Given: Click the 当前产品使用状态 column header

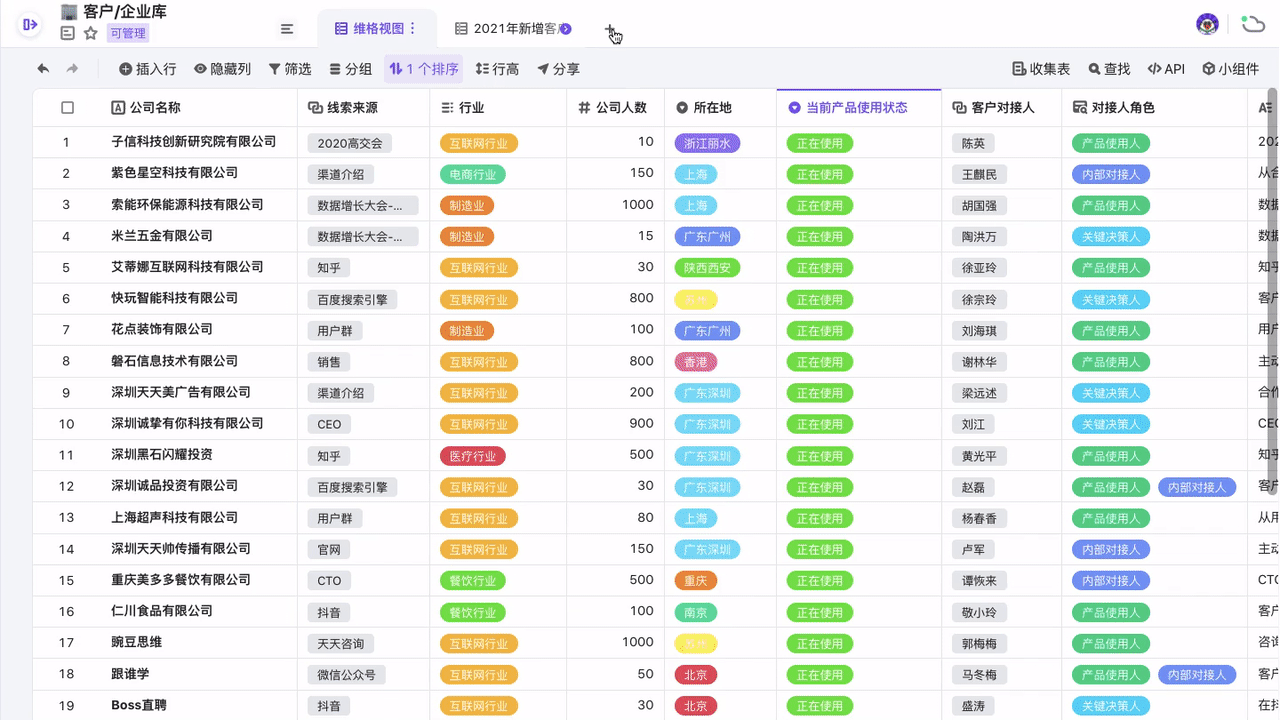Looking at the screenshot, I should (x=857, y=108).
